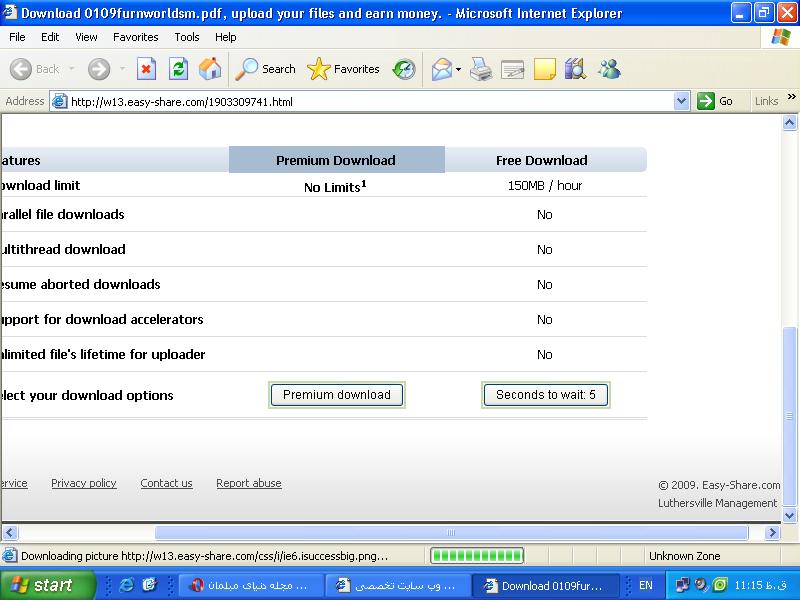The width and height of the screenshot is (800, 600).
Task: Open the Tools menu
Action: pos(187,37)
